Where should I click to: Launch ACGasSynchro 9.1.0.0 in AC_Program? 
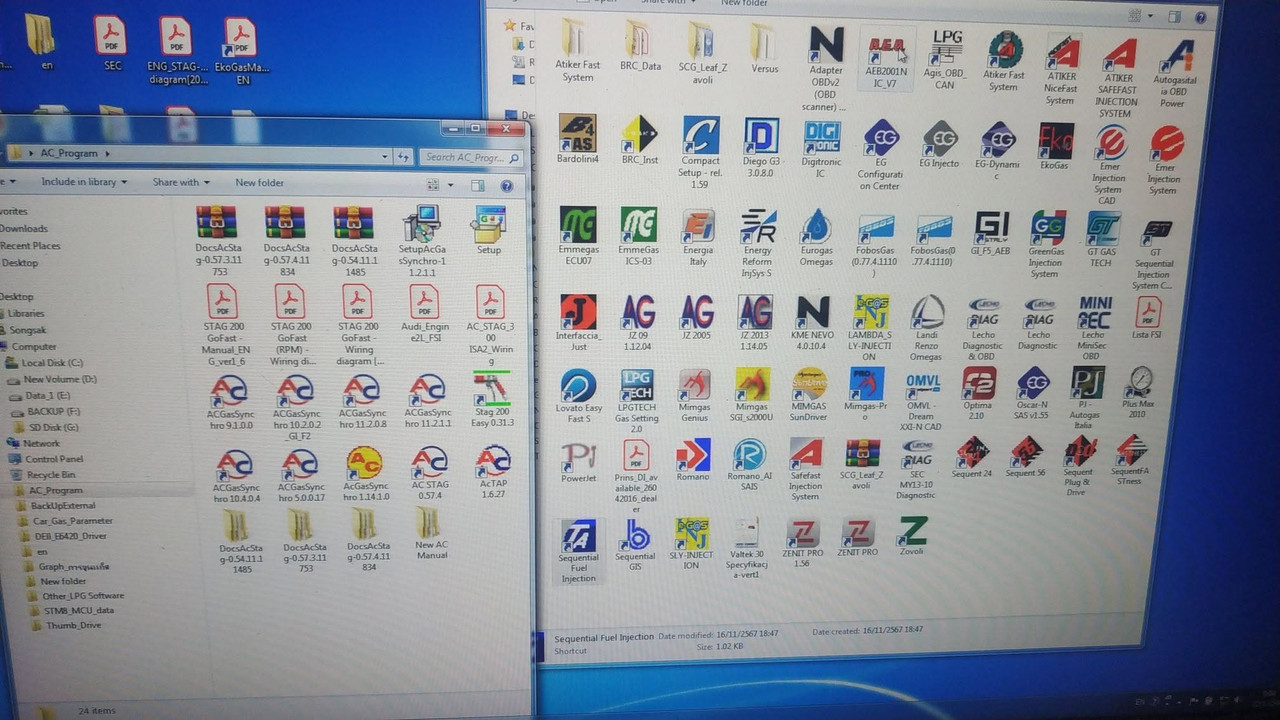(229, 390)
